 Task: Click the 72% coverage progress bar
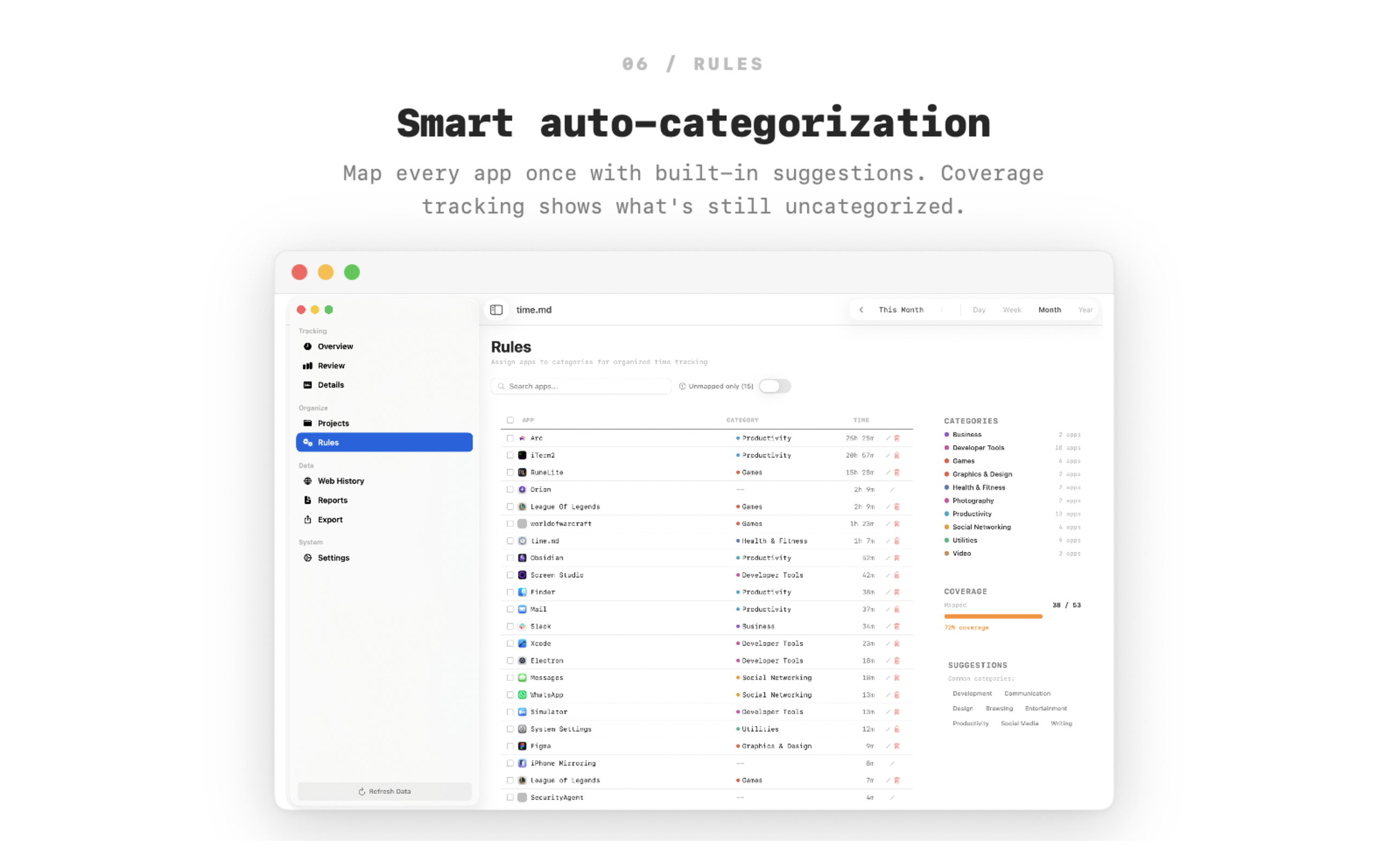click(993, 616)
